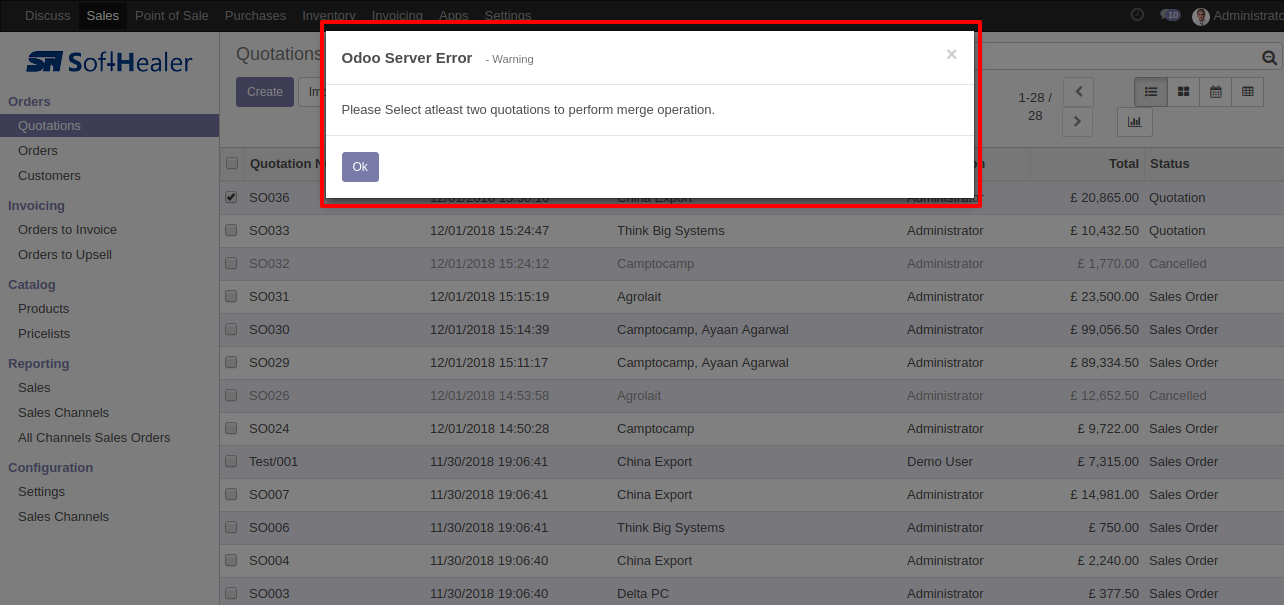Image resolution: width=1284 pixels, height=605 pixels.
Task: Click the SoftHealer logo
Action: 109,62
